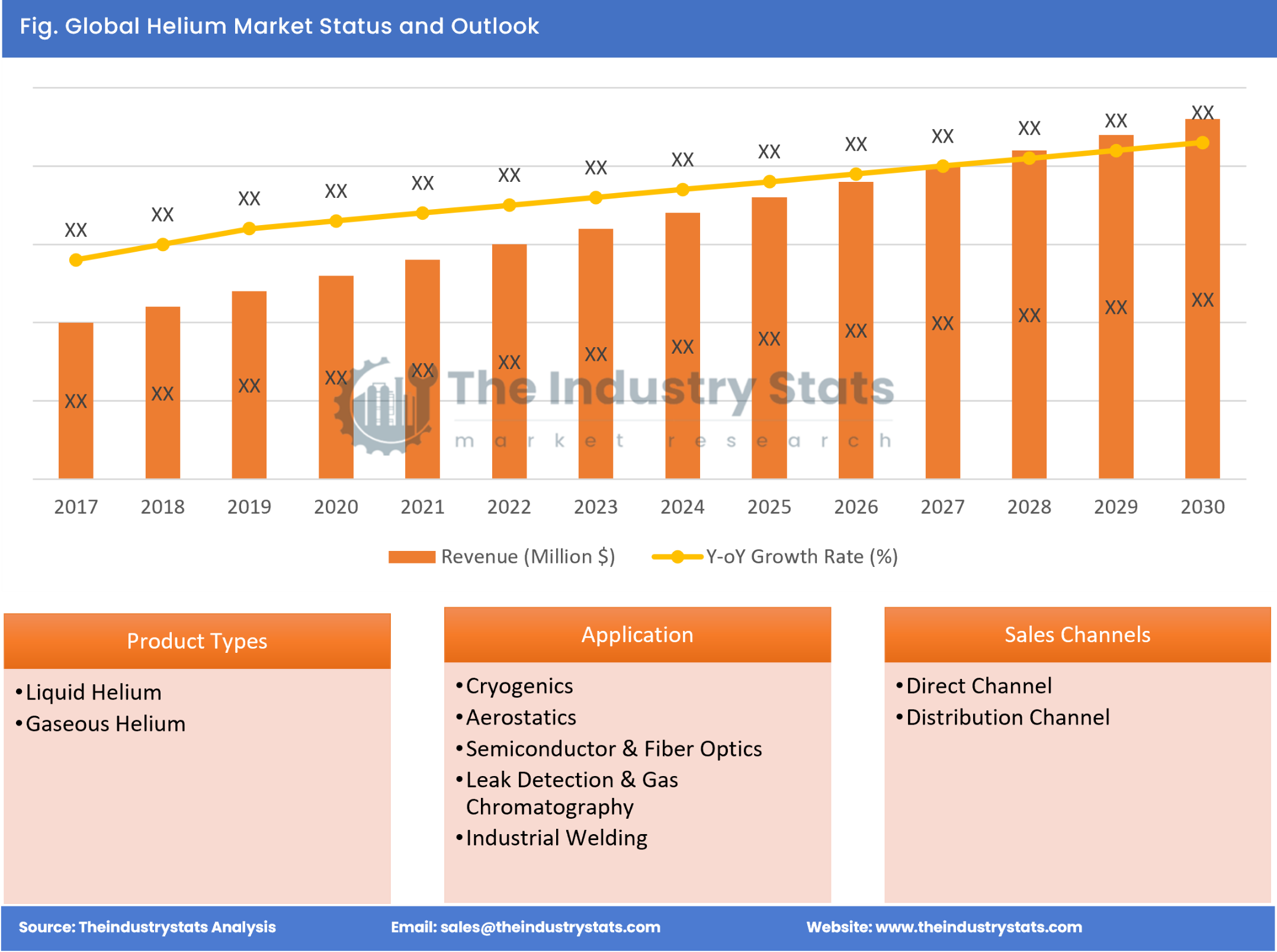The height and width of the screenshot is (952, 1277).
Task: Click the 2024 revenue bar
Action: click(682, 350)
